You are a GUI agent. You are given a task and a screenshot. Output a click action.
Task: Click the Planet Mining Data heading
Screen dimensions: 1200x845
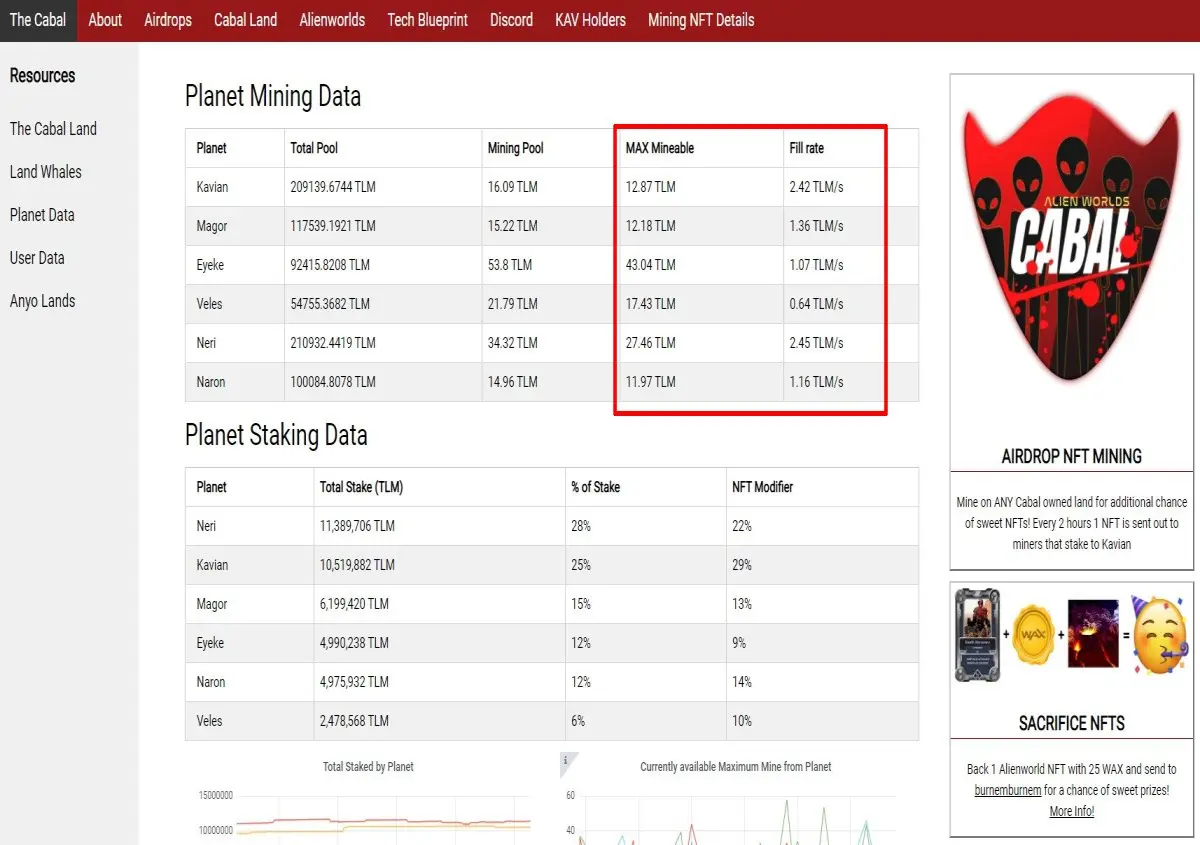[273, 96]
